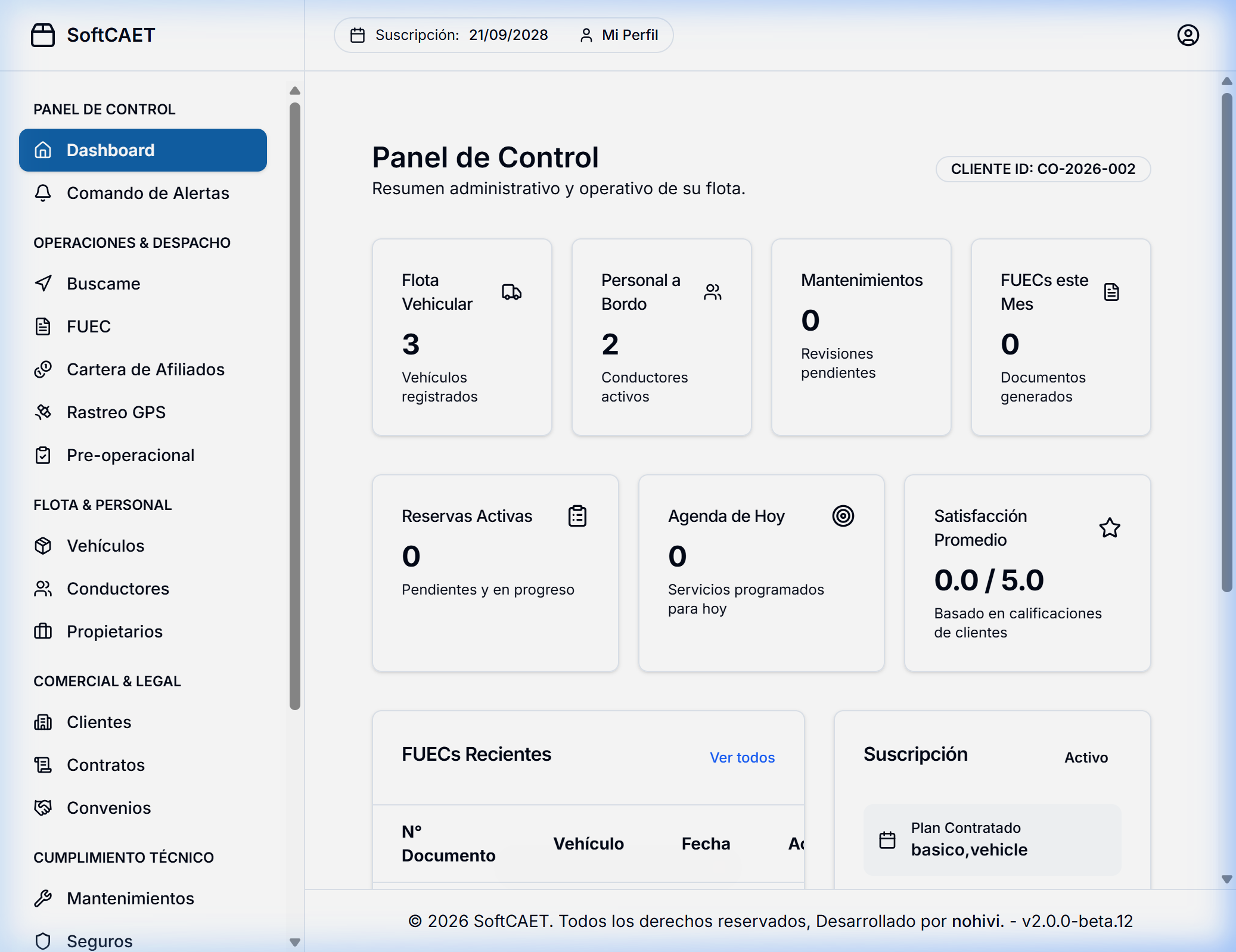Open the Mantenimientos wrench section

point(131,898)
